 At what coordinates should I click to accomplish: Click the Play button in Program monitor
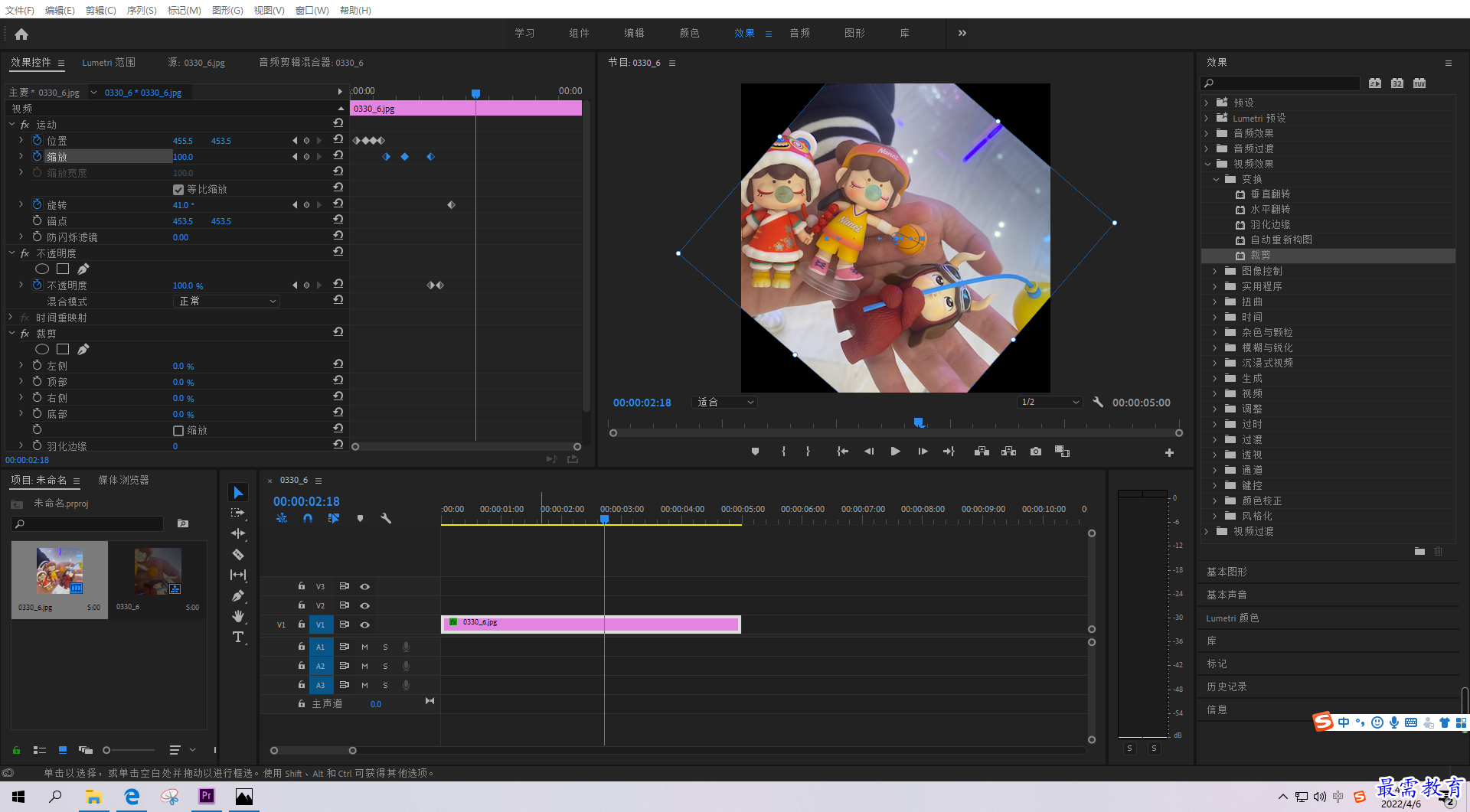click(895, 452)
